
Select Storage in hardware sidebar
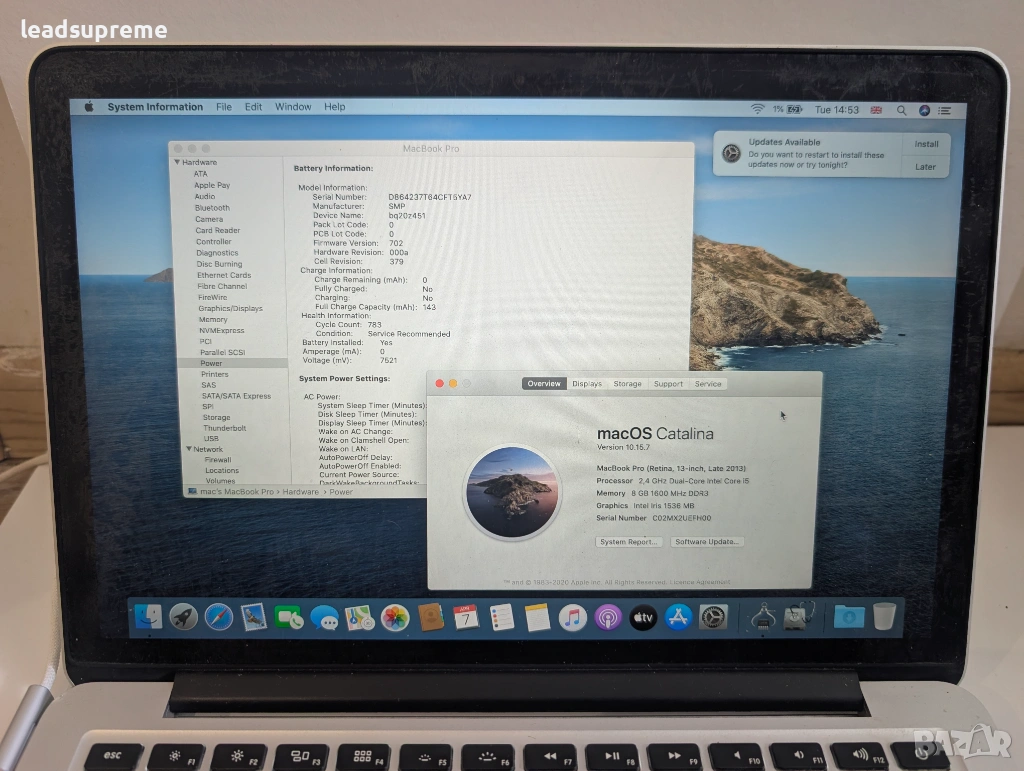tap(216, 417)
